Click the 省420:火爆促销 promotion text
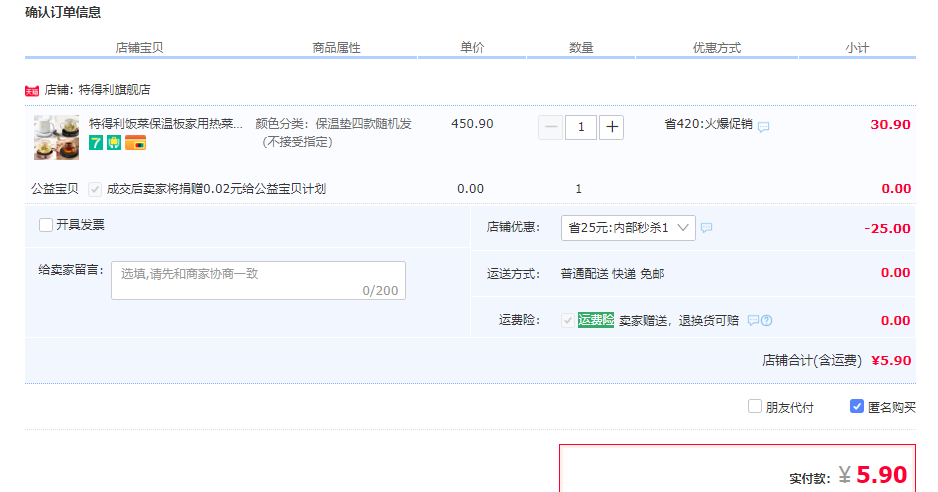Image resolution: width=938 pixels, height=492 pixels. click(x=708, y=124)
